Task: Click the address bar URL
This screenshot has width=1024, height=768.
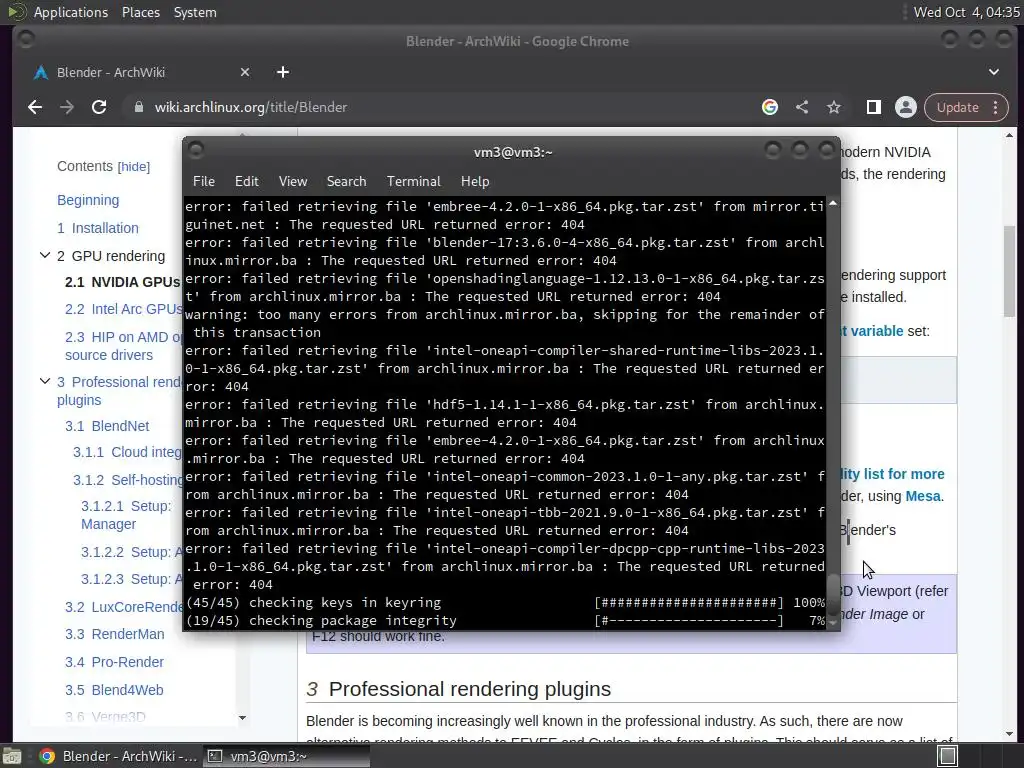Action: (251, 107)
